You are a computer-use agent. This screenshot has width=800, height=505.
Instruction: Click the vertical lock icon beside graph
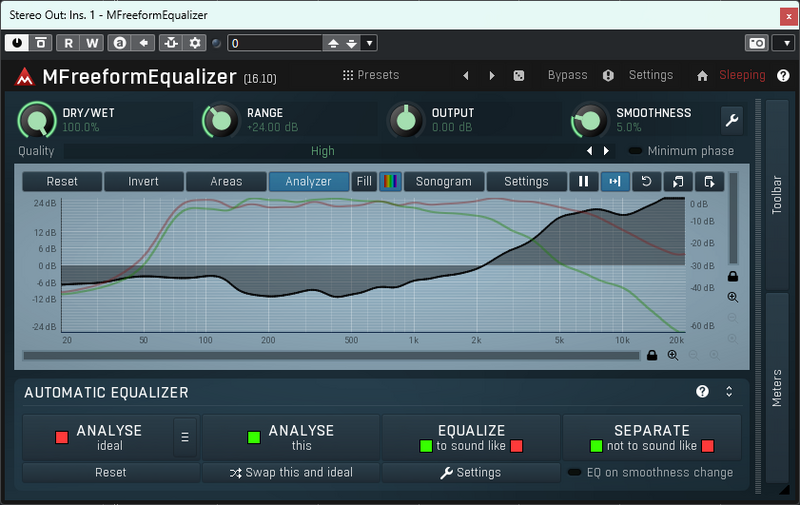click(x=733, y=276)
